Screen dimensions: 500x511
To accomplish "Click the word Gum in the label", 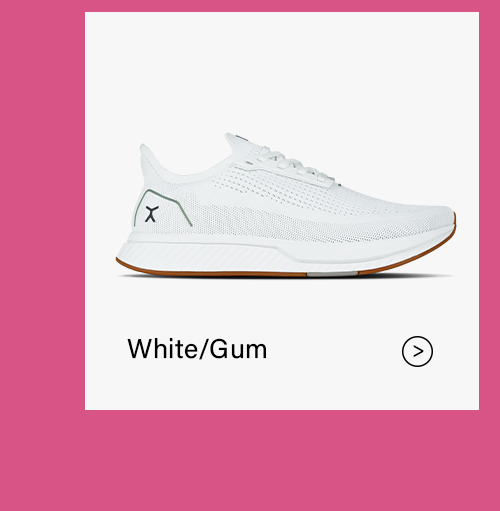I will [x=238, y=349].
